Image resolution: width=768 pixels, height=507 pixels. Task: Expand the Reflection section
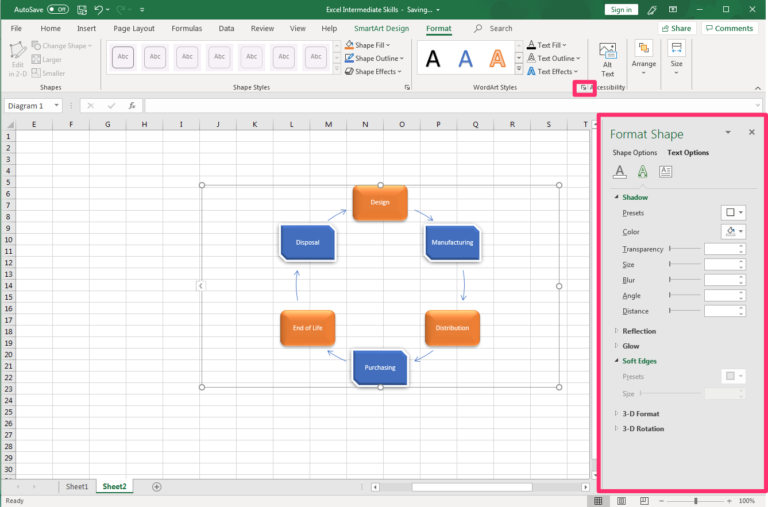pos(639,331)
